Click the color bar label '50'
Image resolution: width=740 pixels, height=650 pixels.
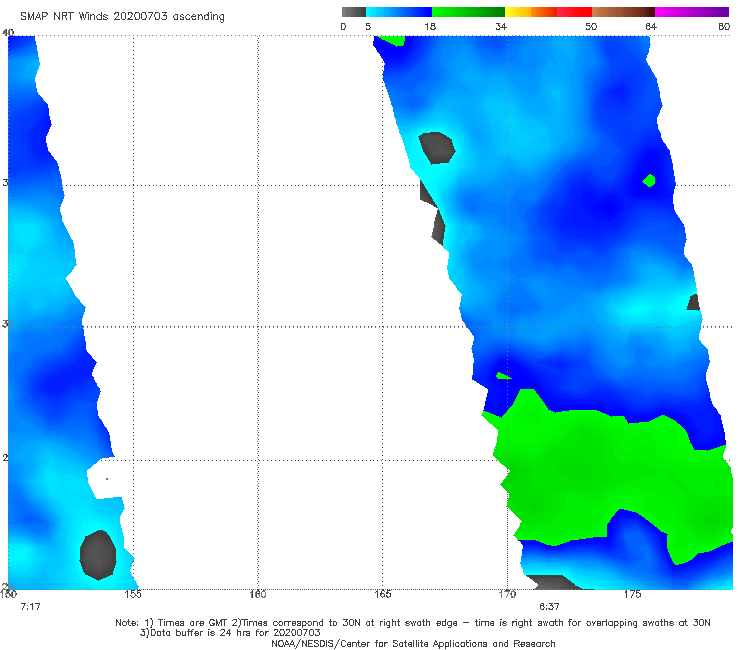point(591,26)
